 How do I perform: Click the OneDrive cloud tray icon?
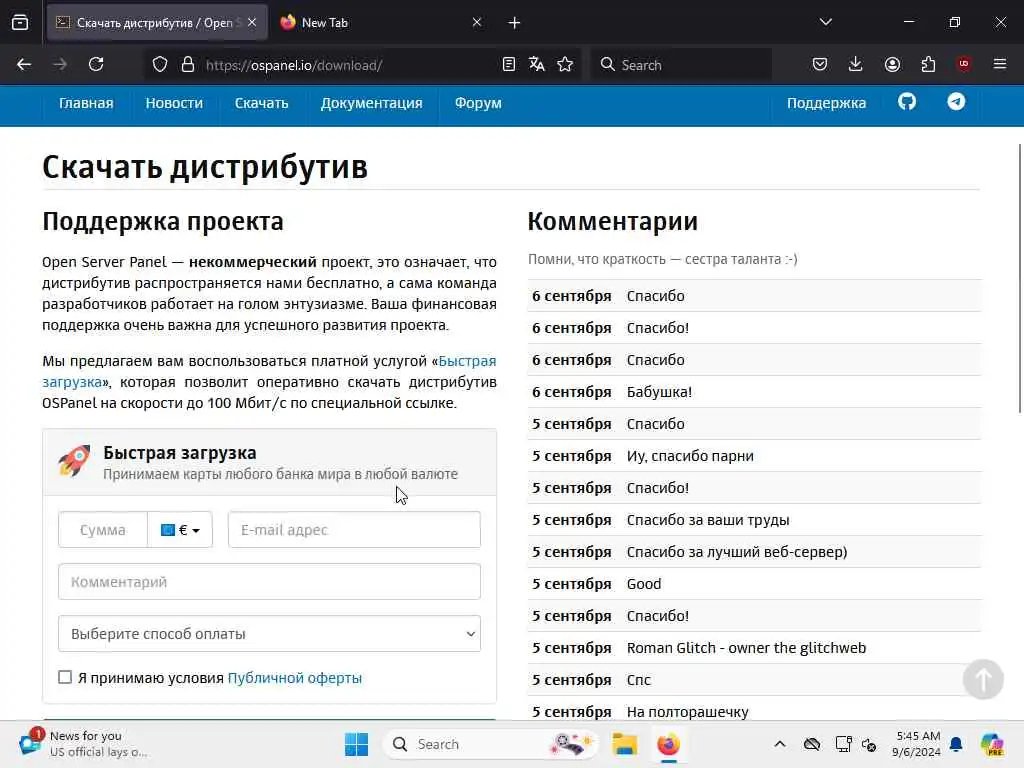pos(812,744)
